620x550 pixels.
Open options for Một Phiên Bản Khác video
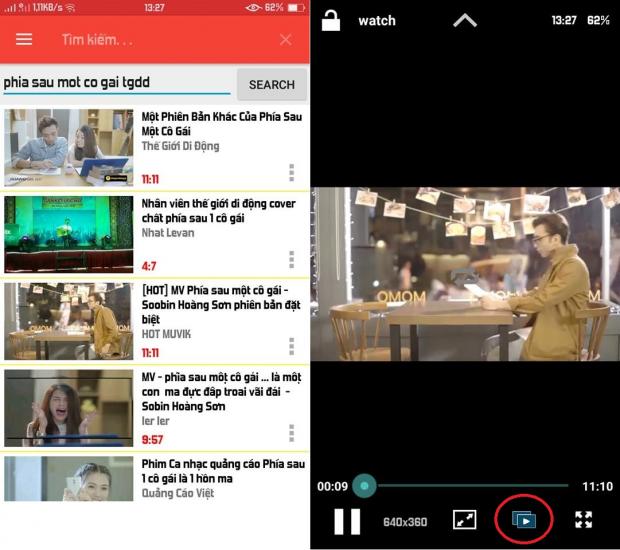[x=292, y=172]
